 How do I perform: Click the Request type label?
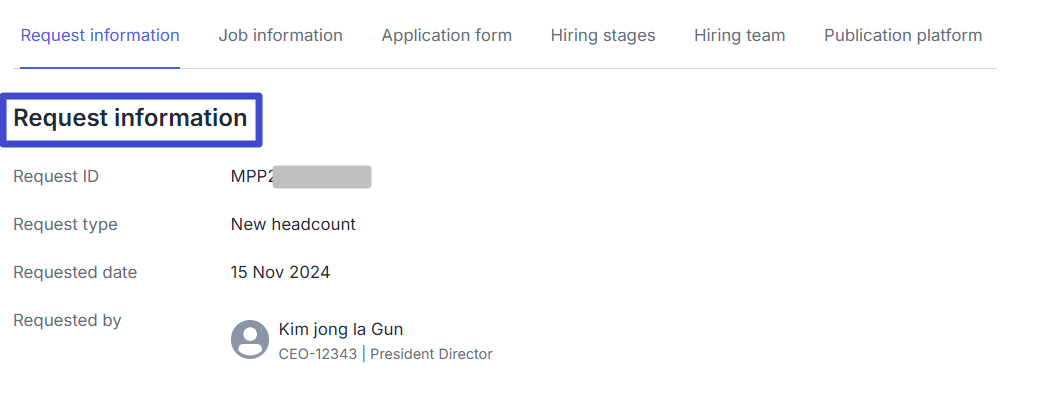coord(65,225)
